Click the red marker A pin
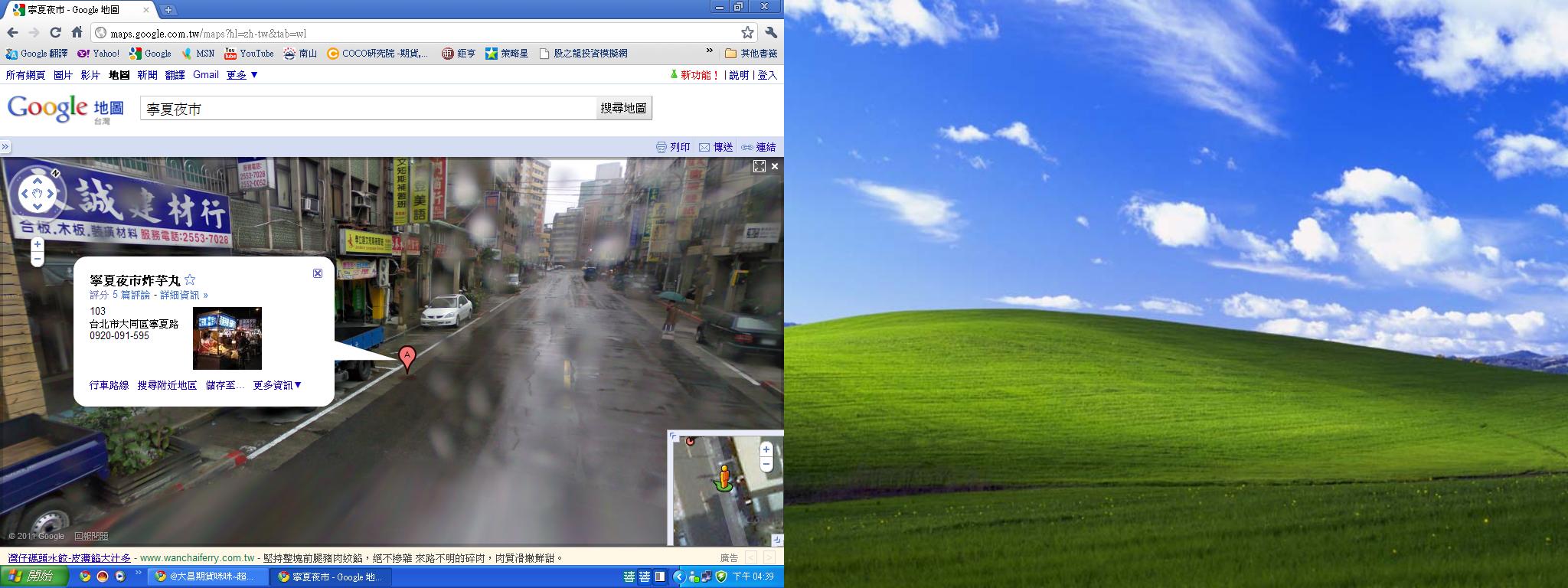 point(408,358)
